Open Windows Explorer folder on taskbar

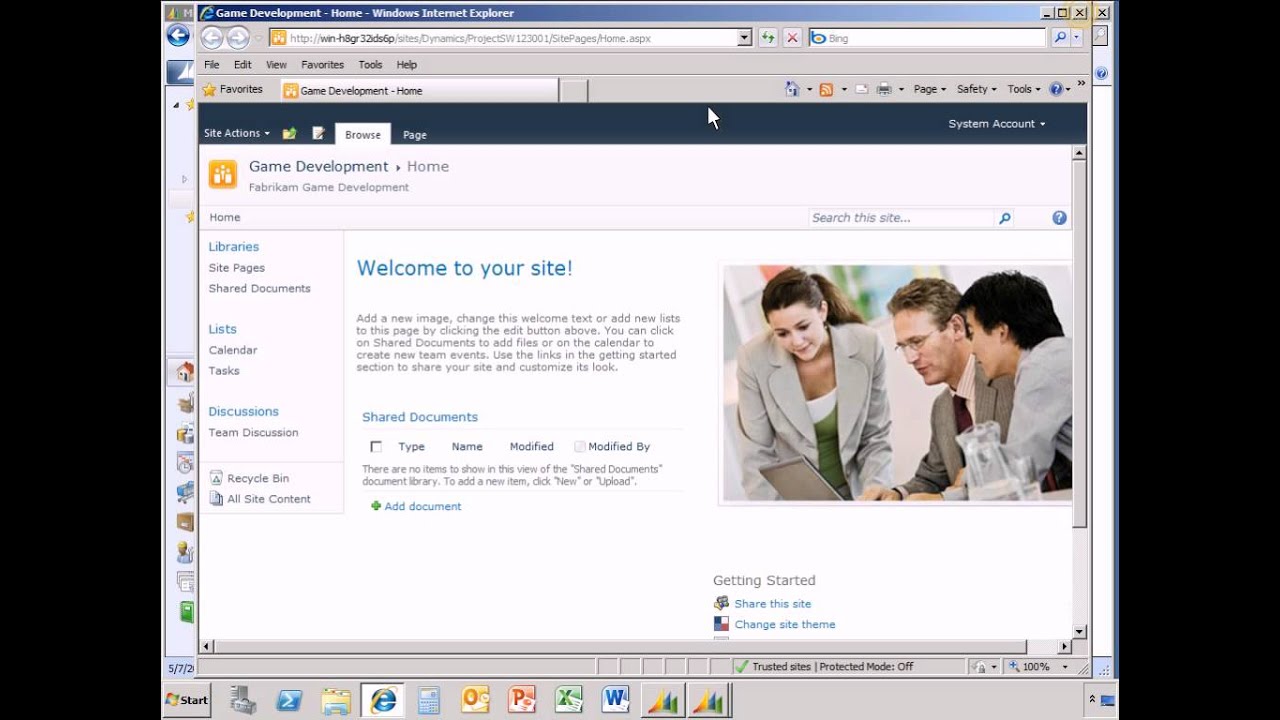pyautogui.click(x=336, y=700)
